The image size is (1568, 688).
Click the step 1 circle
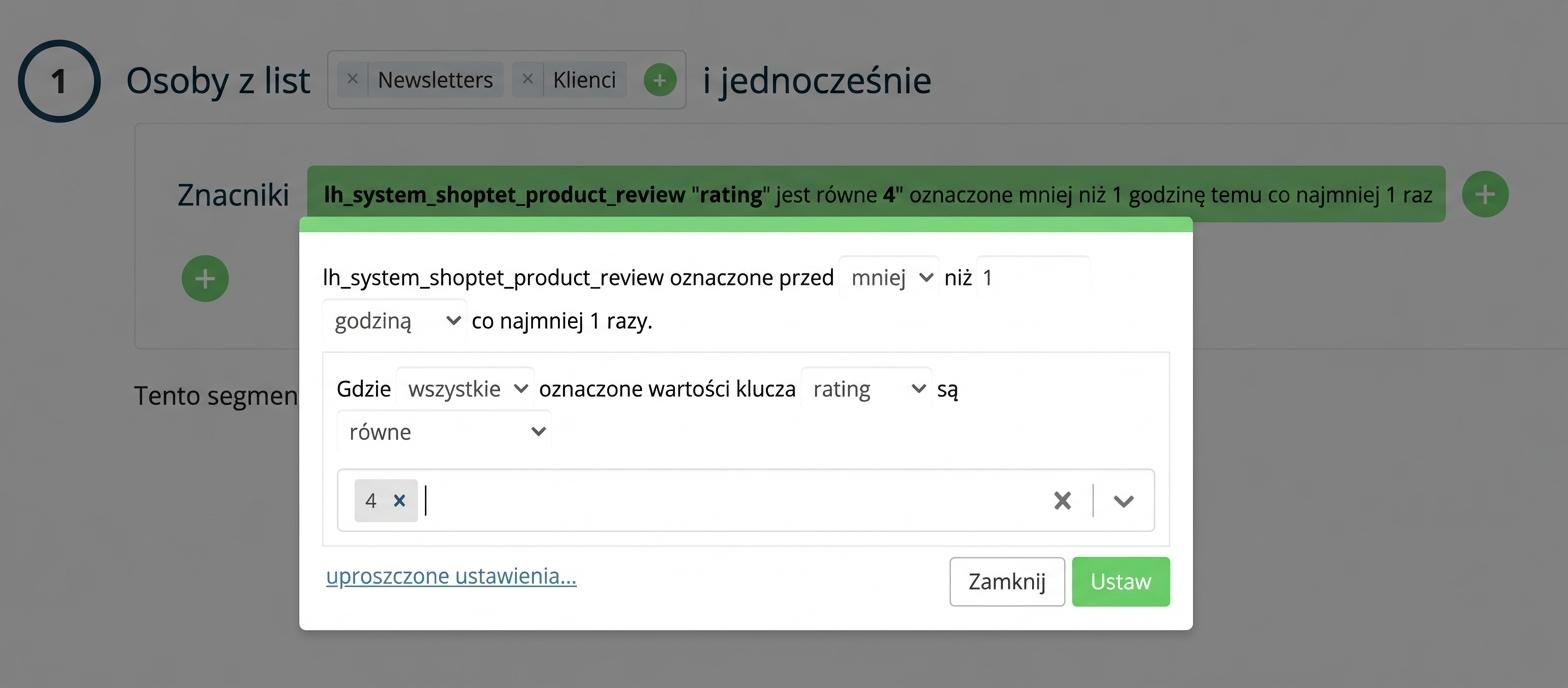[59, 80]
